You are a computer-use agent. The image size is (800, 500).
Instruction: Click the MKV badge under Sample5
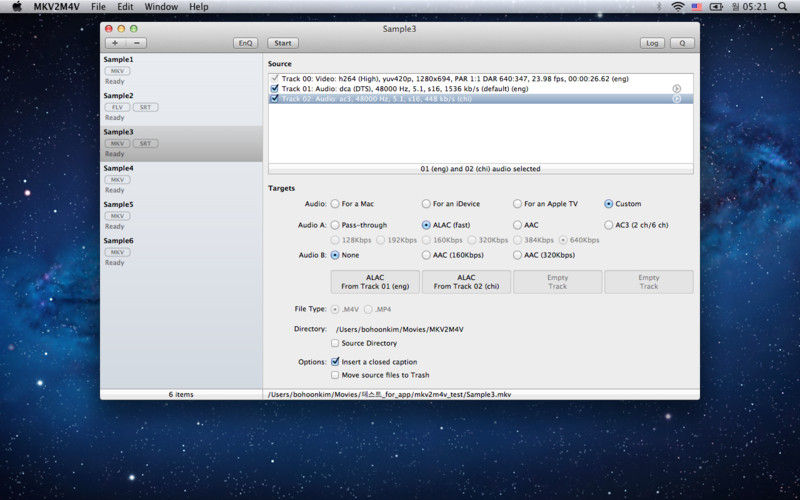(x=117, y=216)
